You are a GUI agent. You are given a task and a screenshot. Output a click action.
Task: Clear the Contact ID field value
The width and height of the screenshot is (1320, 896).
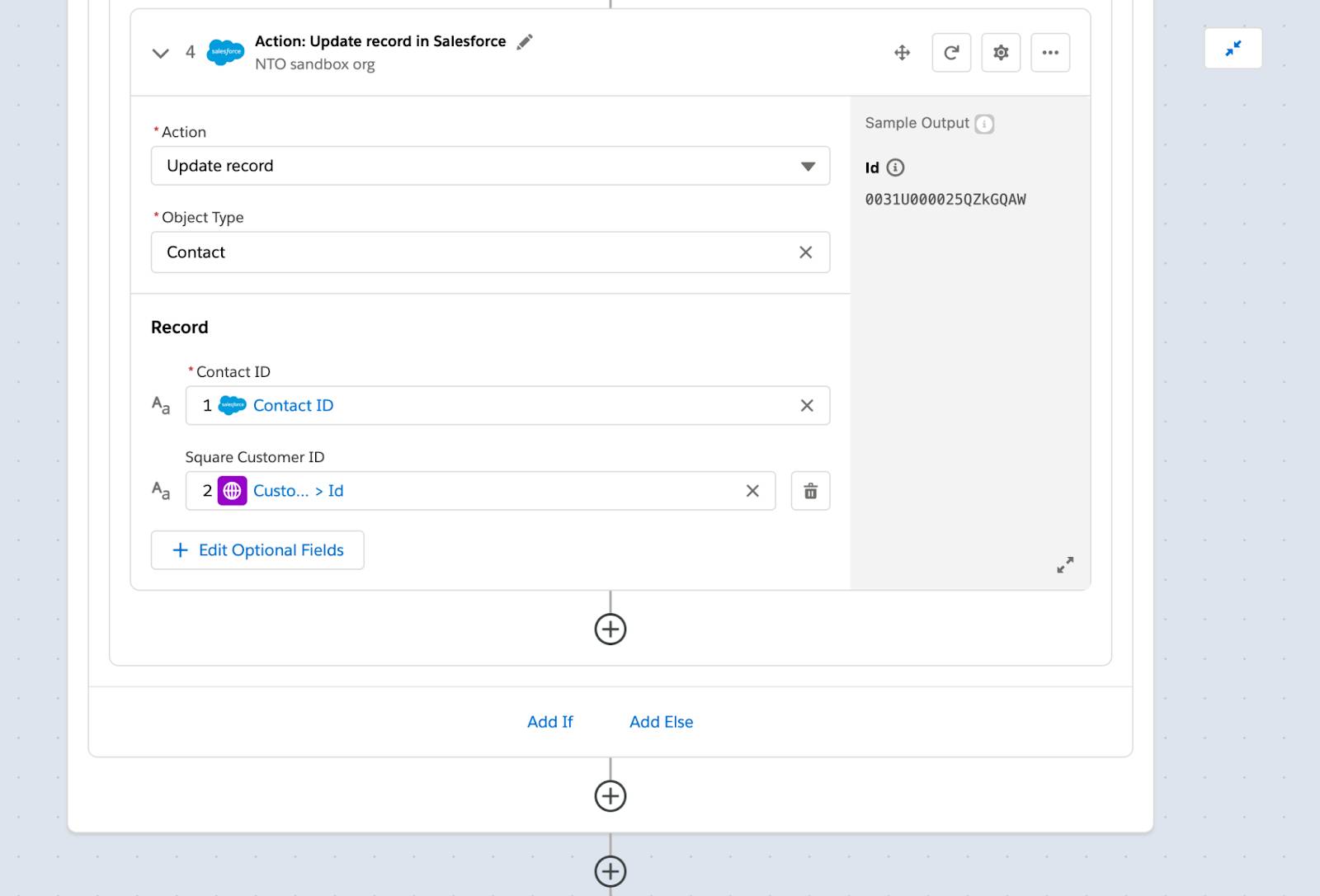(x=807, y=405)
